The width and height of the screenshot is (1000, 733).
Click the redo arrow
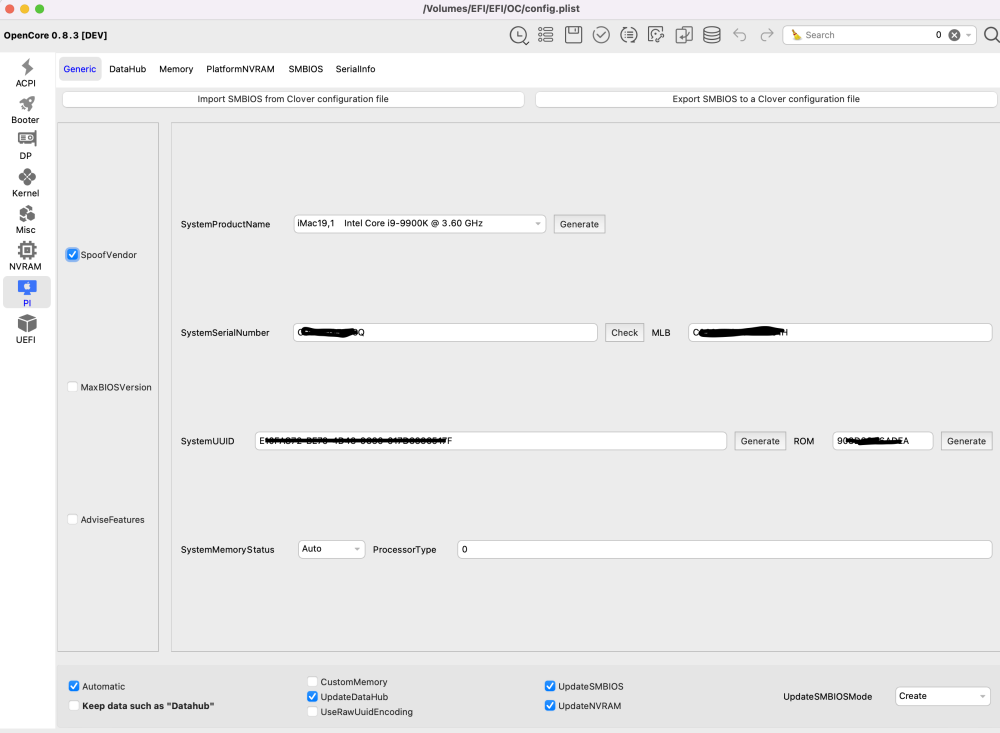[x=767, y=35]
